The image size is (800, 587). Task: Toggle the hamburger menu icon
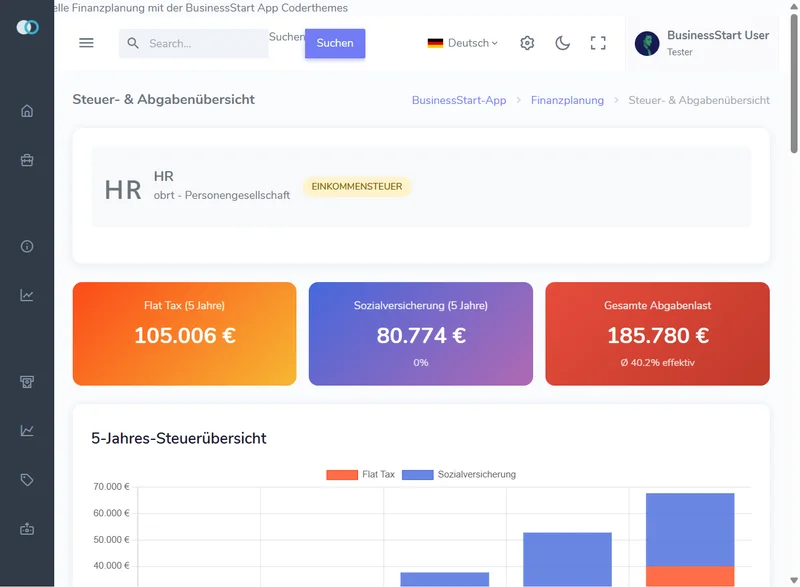click(86, 43)
